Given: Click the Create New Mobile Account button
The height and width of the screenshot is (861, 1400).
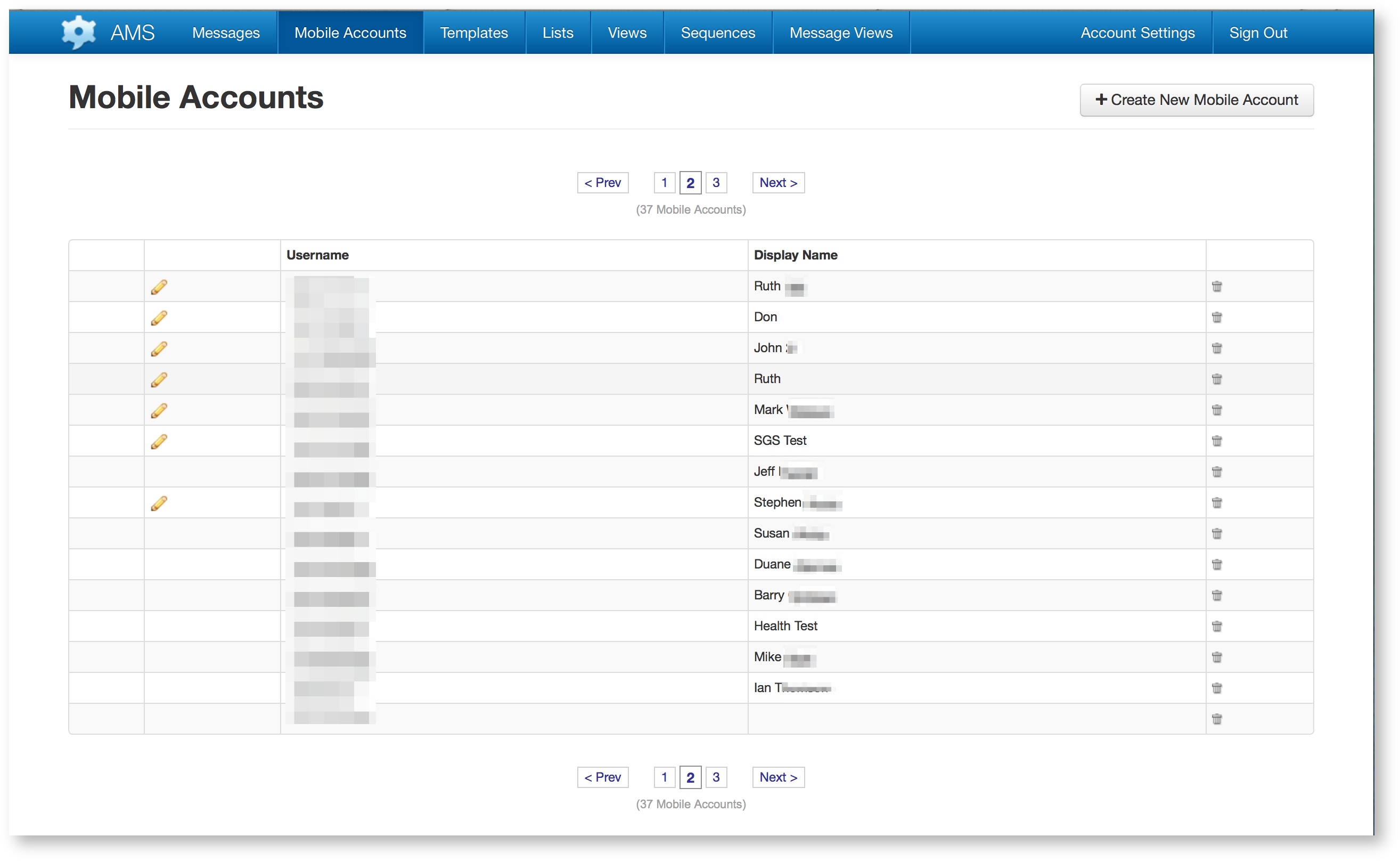Looking at the screenshot, I should point(1197,99).
